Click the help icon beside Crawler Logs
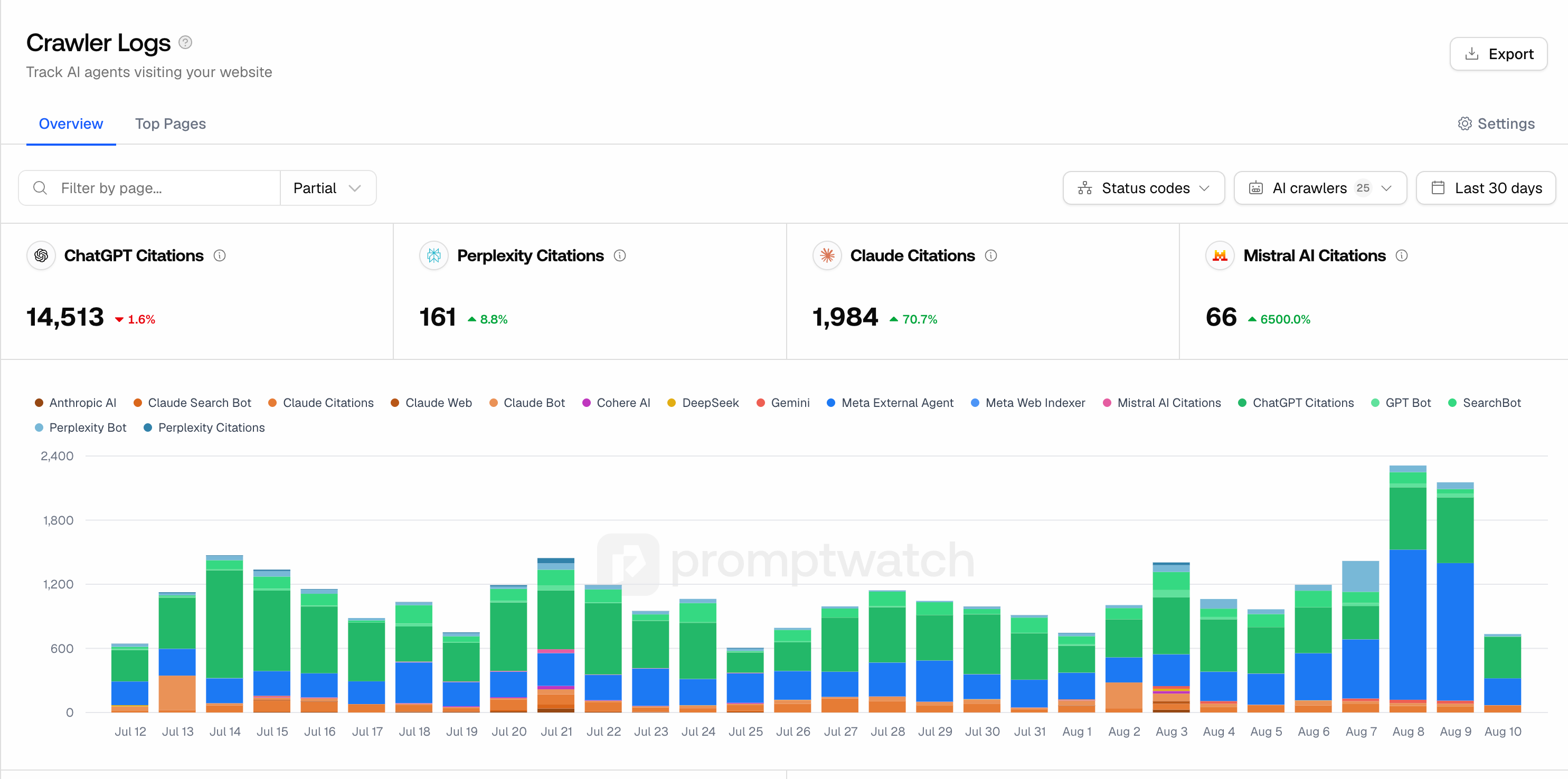 click(x=186, y=43)
